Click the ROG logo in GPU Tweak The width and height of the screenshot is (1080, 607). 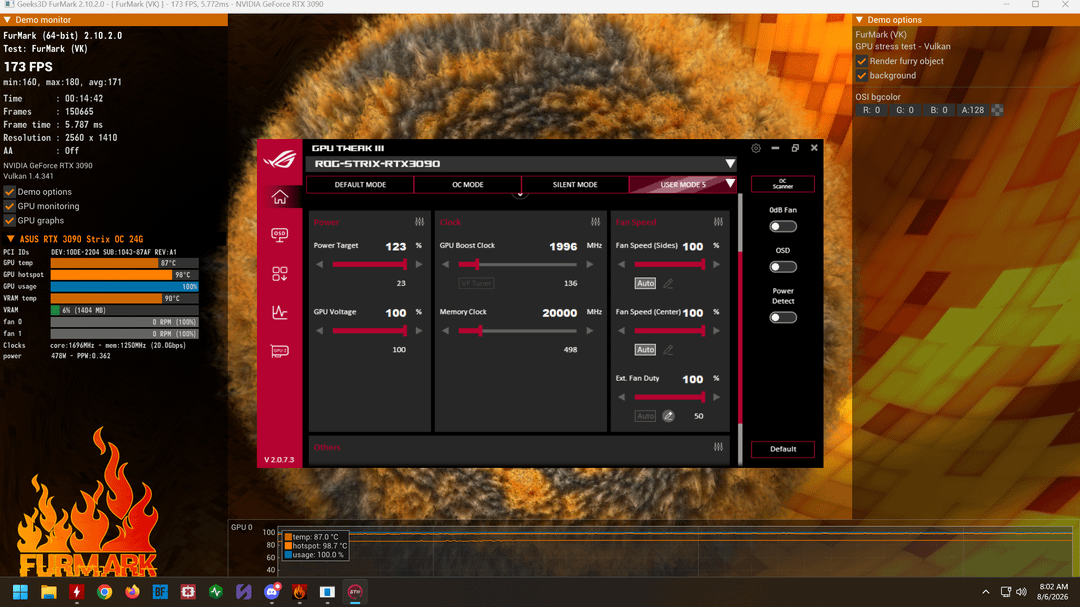pos(280,159)
